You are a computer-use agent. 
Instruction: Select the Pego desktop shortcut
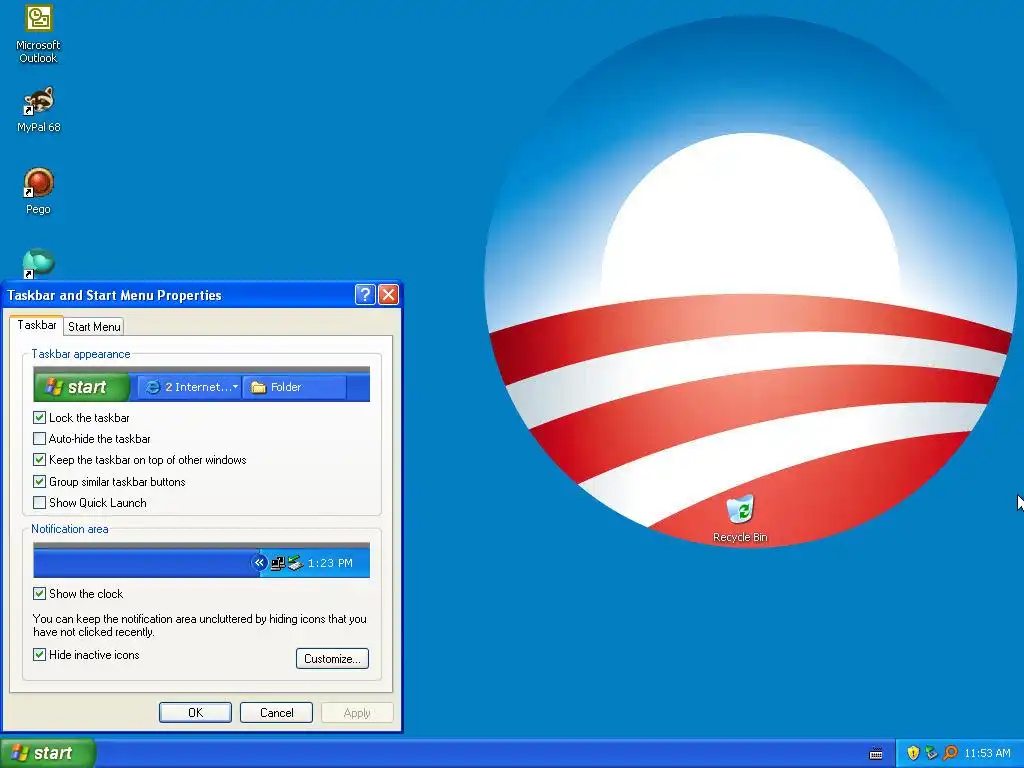39,191
